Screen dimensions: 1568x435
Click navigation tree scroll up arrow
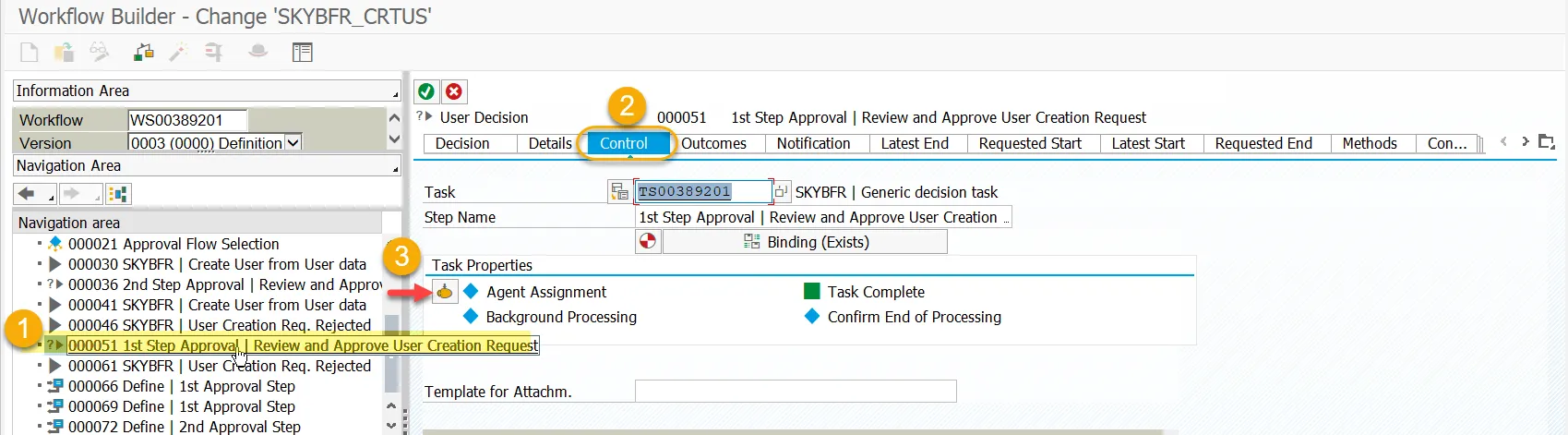click(391, 406)
